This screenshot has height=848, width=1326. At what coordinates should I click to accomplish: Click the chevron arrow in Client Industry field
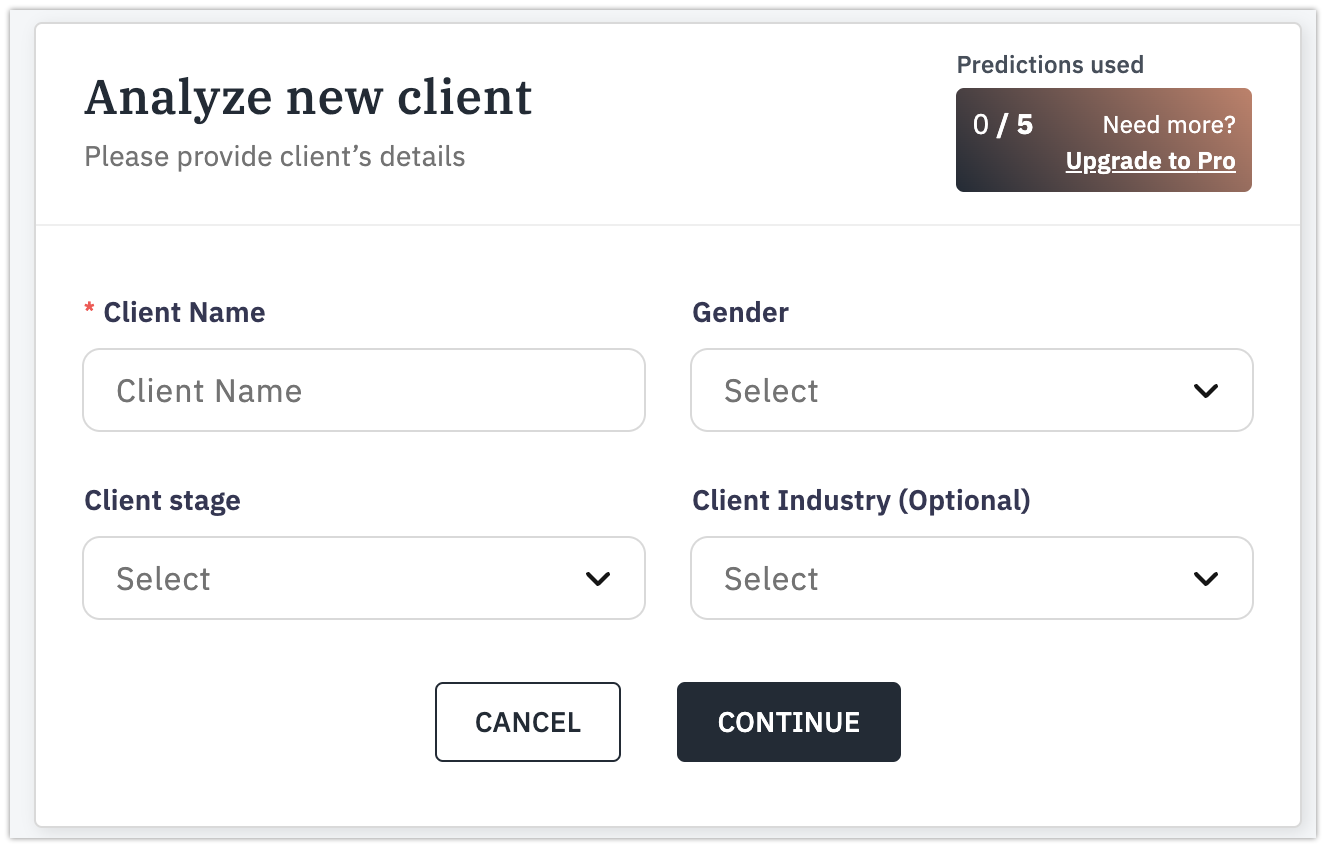(1206, 579)
